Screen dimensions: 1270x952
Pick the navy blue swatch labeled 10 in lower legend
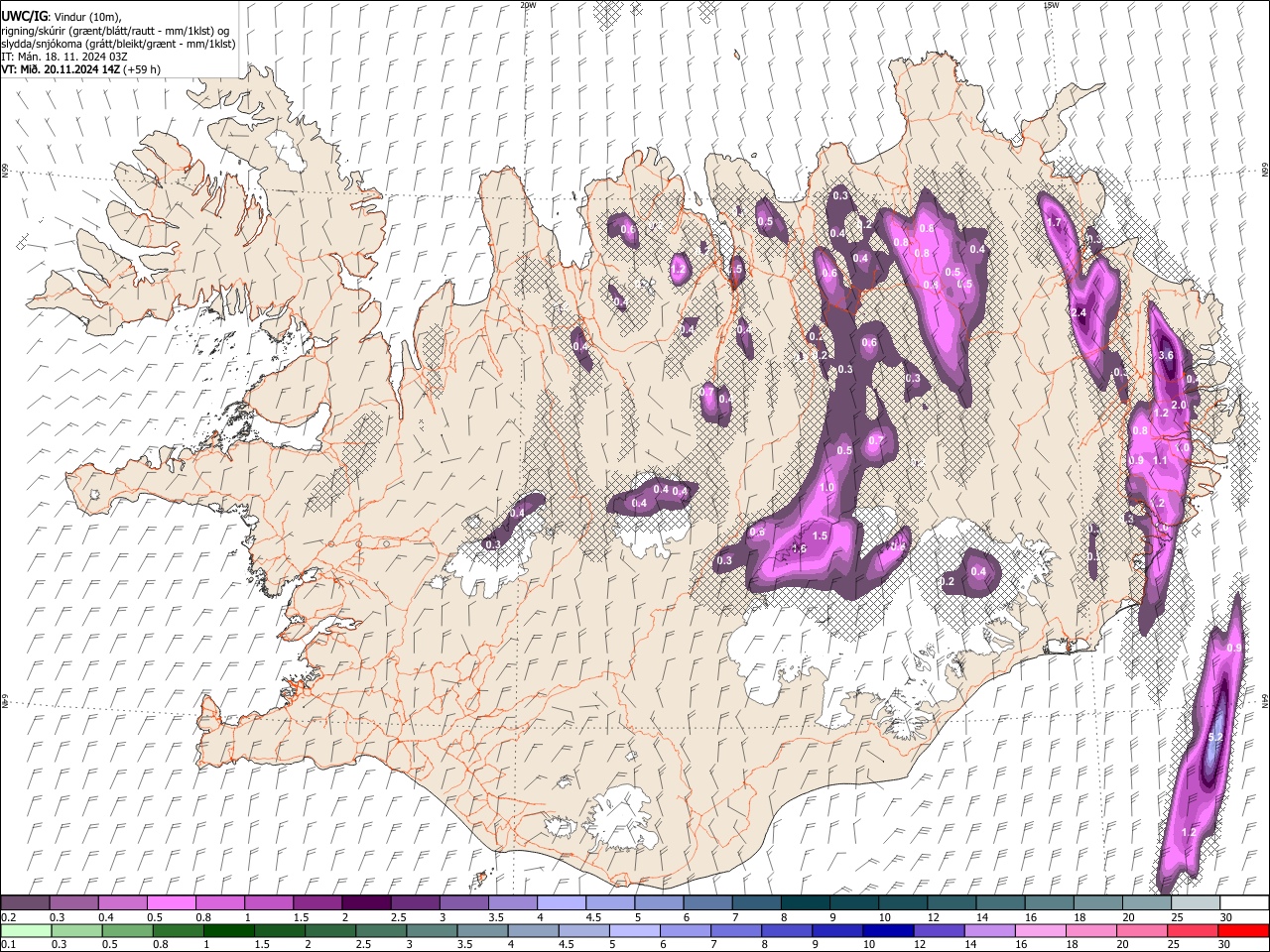[x=887, y=931]
